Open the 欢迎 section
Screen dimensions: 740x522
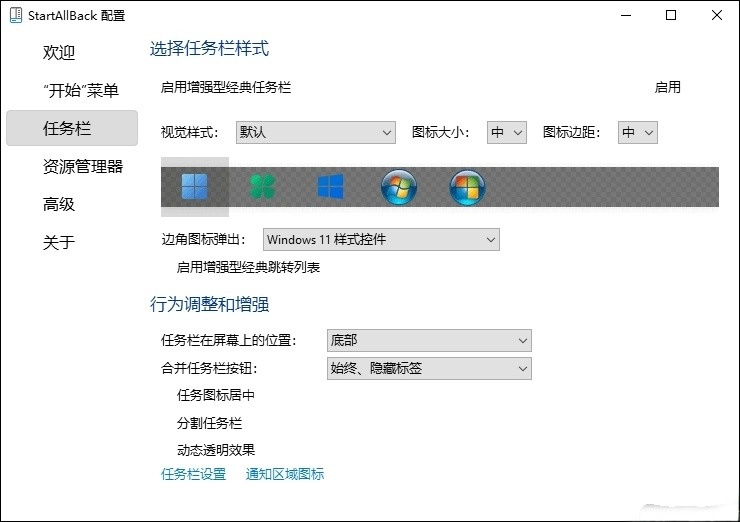(x=59, y=52)
